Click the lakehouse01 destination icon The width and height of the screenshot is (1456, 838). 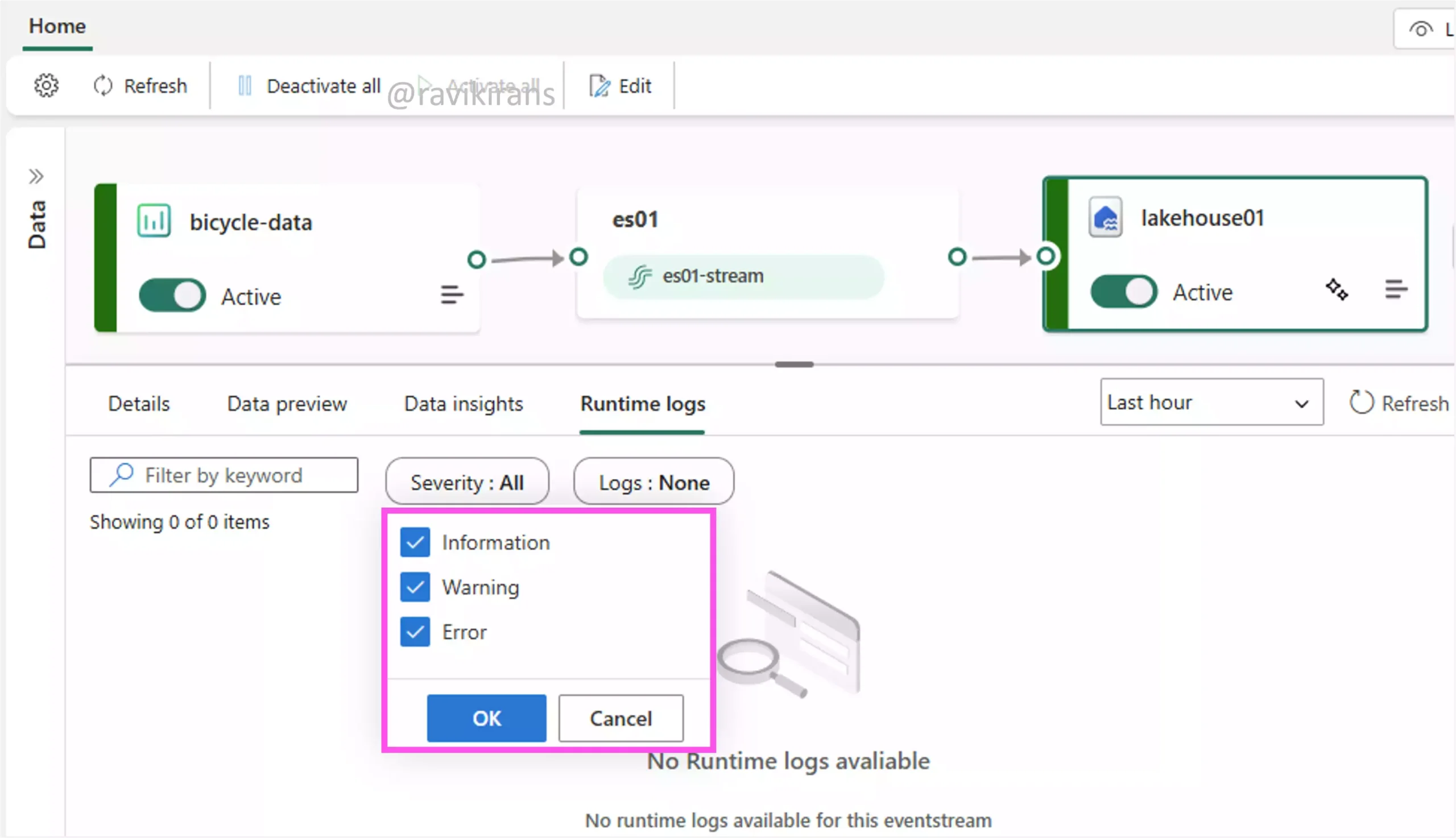tap(1106, 218)
